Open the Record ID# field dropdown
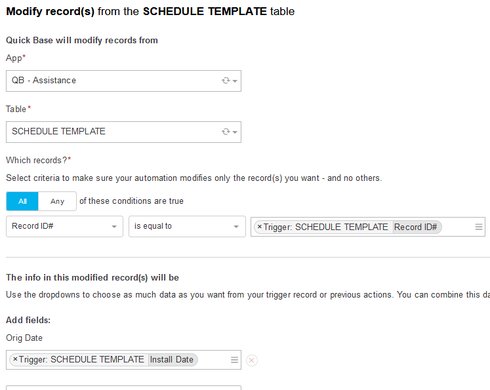Screen dimensions: 490x390 coord(65,226)
